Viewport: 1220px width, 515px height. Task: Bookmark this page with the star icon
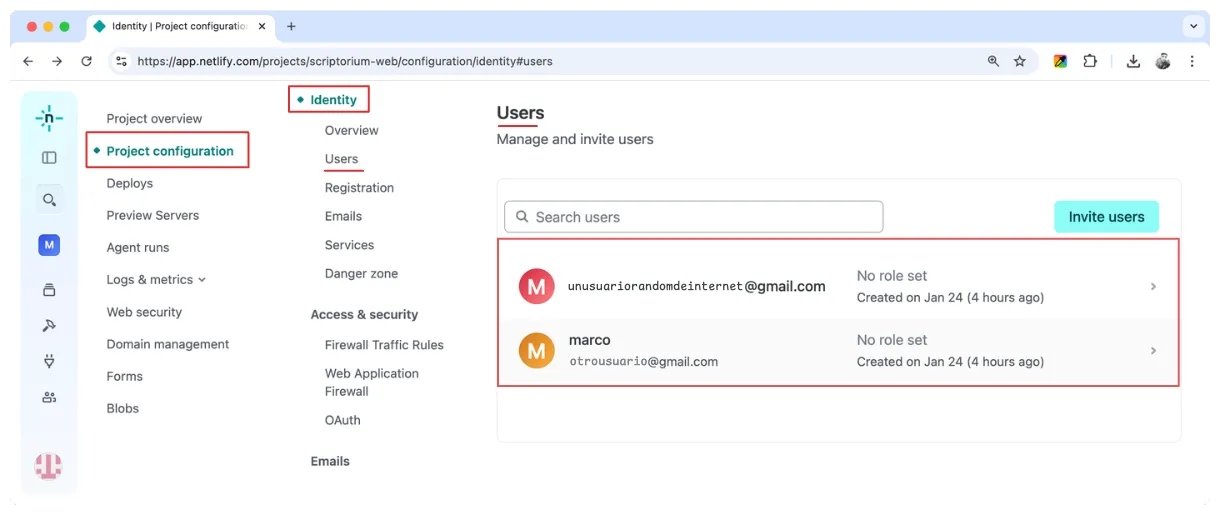tap(1020, 61)
